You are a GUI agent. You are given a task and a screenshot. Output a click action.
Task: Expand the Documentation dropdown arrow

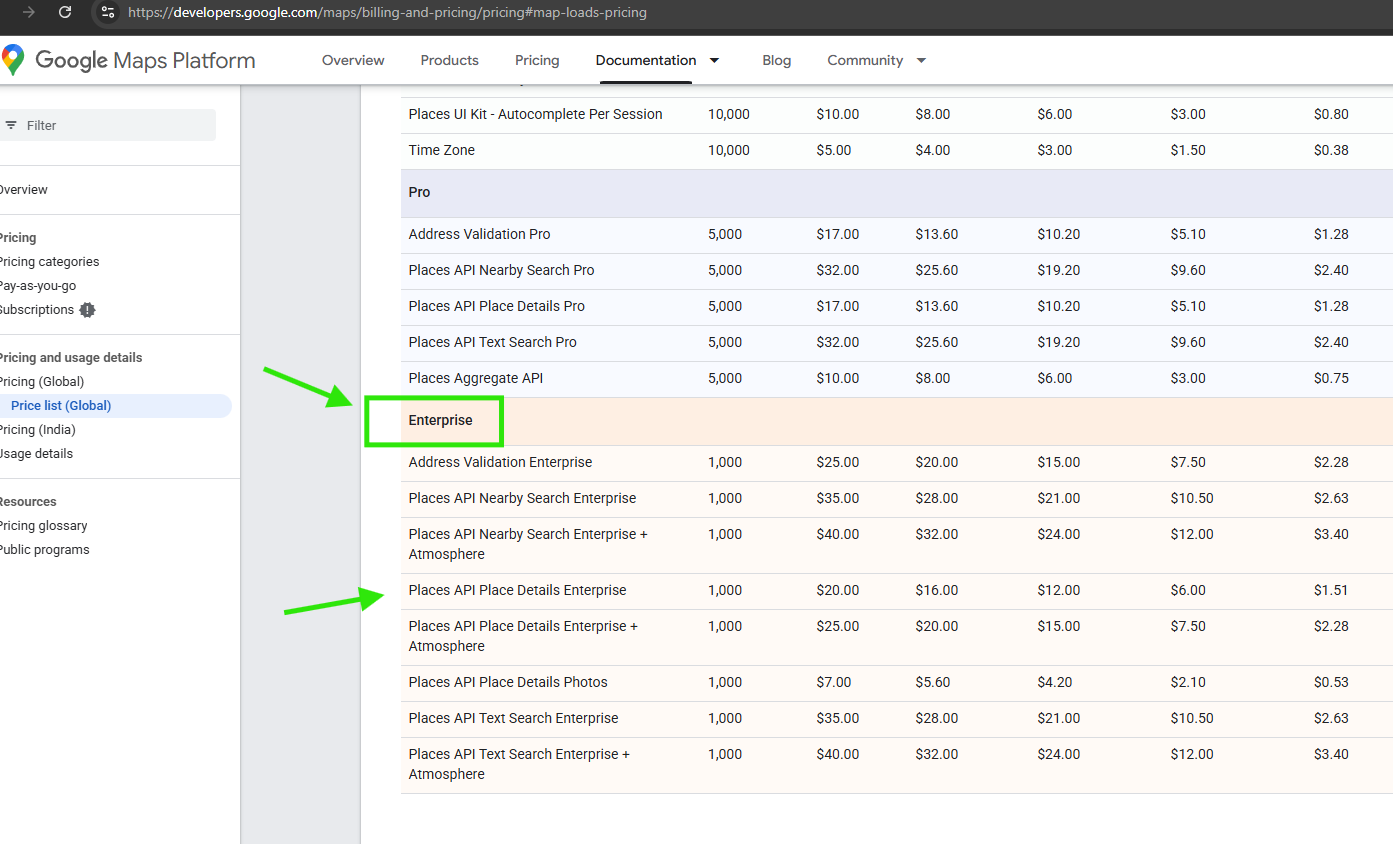point(714,60)
